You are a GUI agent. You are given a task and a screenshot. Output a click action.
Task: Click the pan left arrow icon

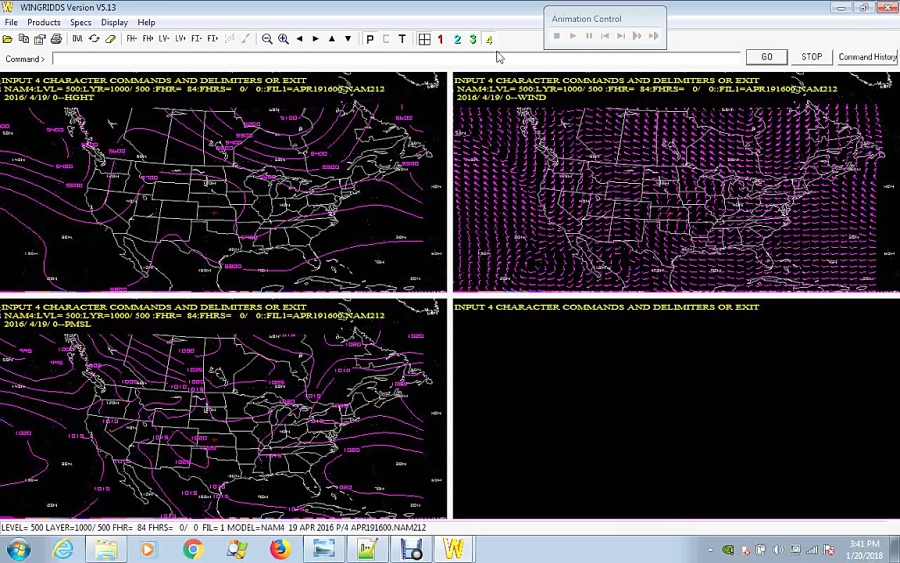click(299, 39)
